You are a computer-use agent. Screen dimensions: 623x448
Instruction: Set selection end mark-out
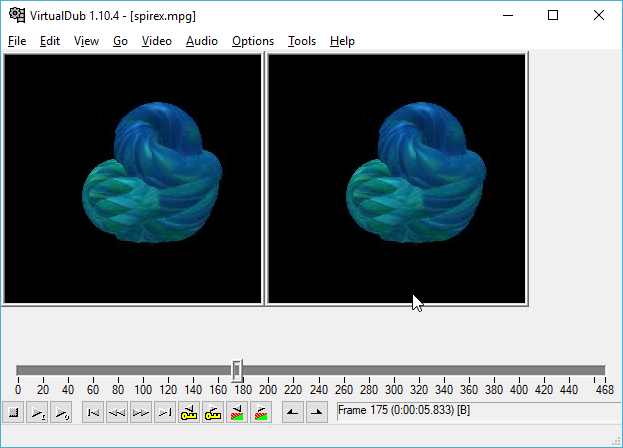(x=317, y=412)
